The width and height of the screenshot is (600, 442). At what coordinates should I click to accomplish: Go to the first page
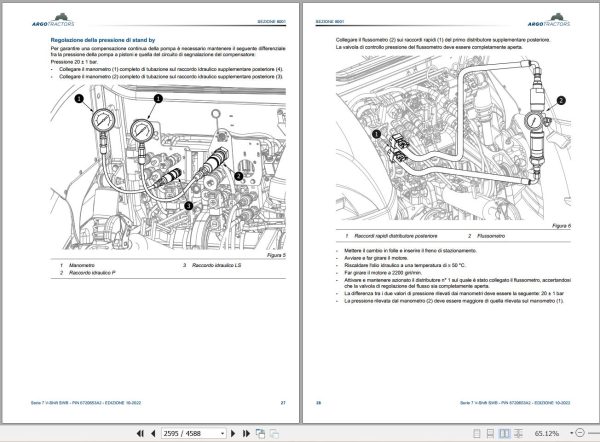[x=140, y=434]
